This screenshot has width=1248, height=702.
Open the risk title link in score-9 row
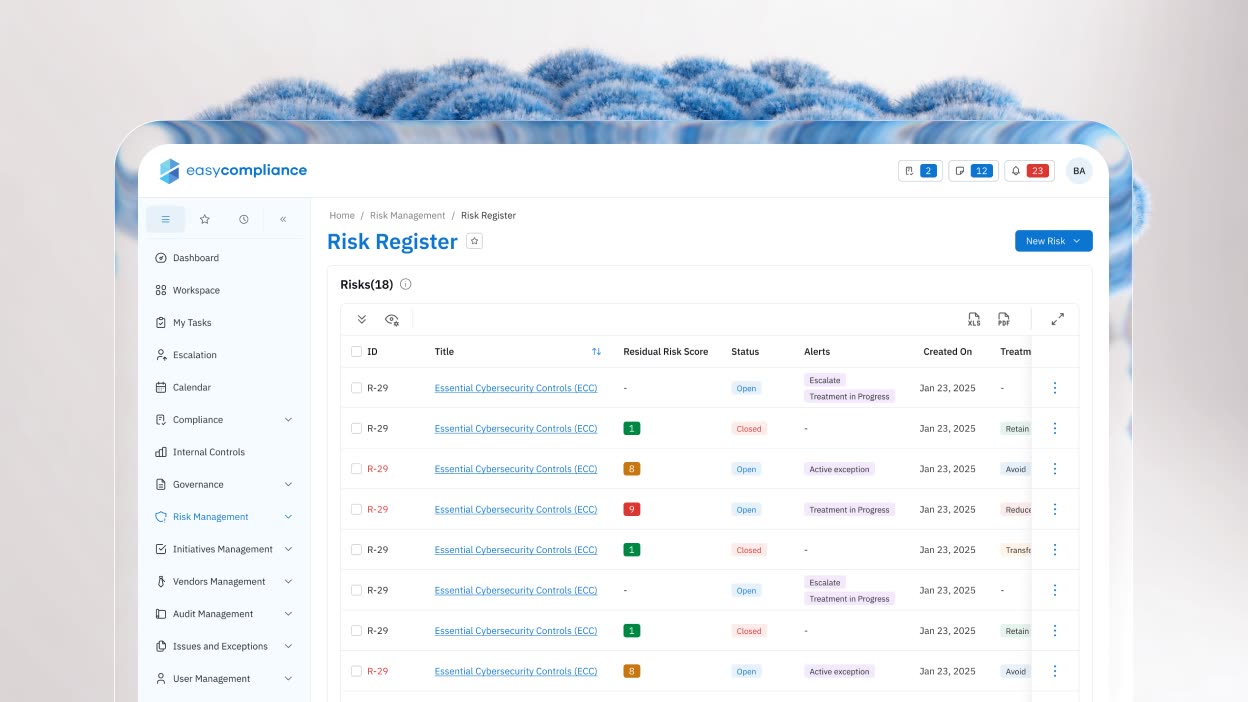[516, 509]
